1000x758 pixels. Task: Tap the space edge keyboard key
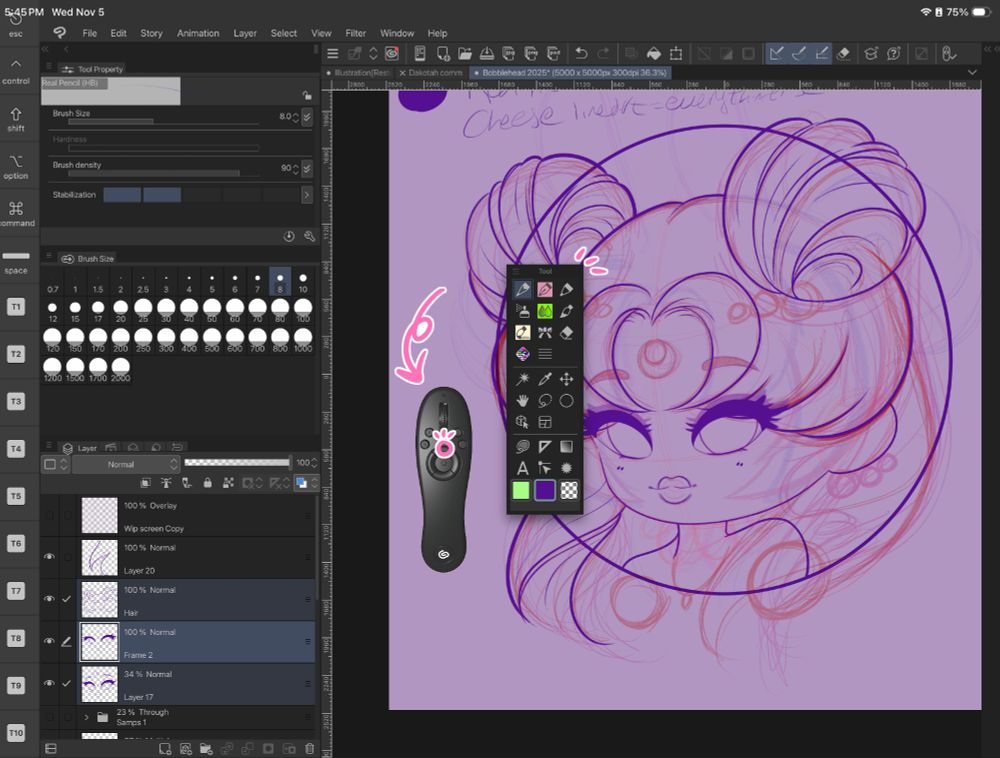16,262
